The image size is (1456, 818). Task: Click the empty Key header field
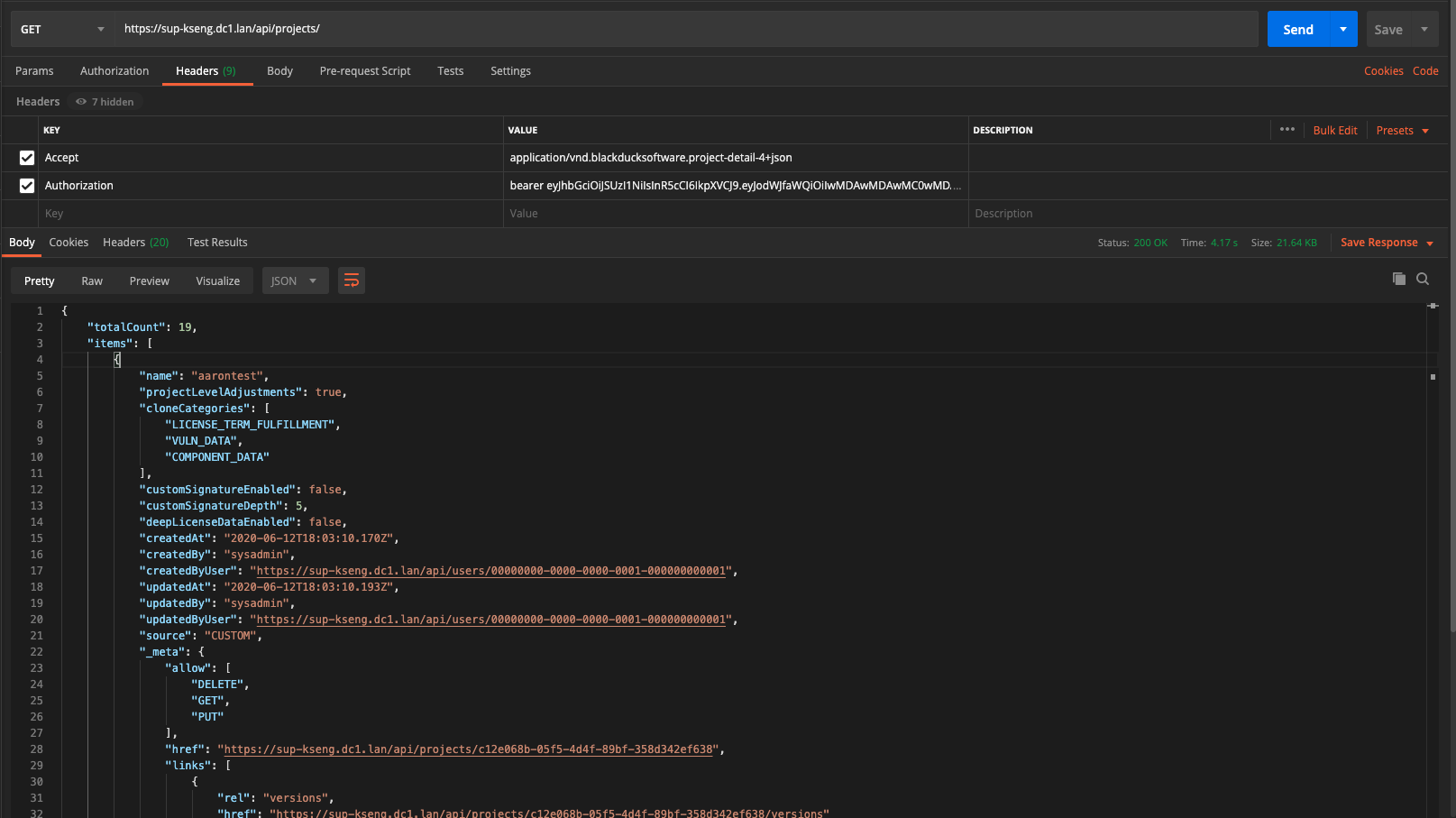coord(270,214)
